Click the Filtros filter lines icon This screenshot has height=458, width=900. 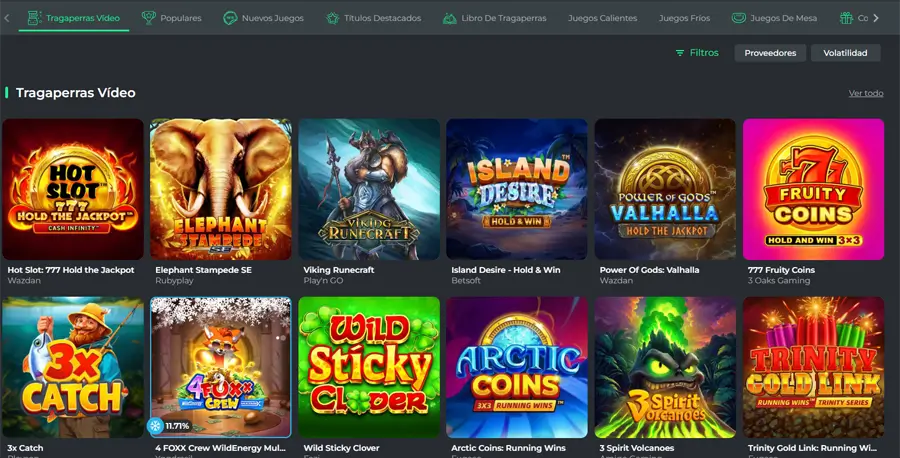680,53
